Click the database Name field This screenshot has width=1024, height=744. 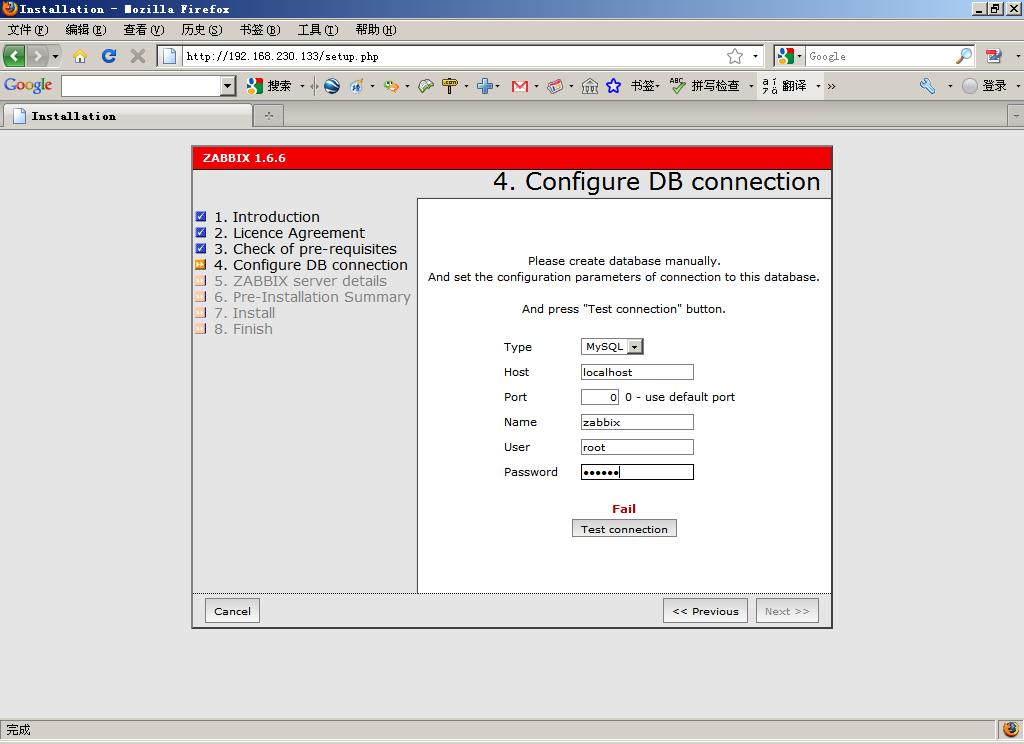click(x=637, y=422)
